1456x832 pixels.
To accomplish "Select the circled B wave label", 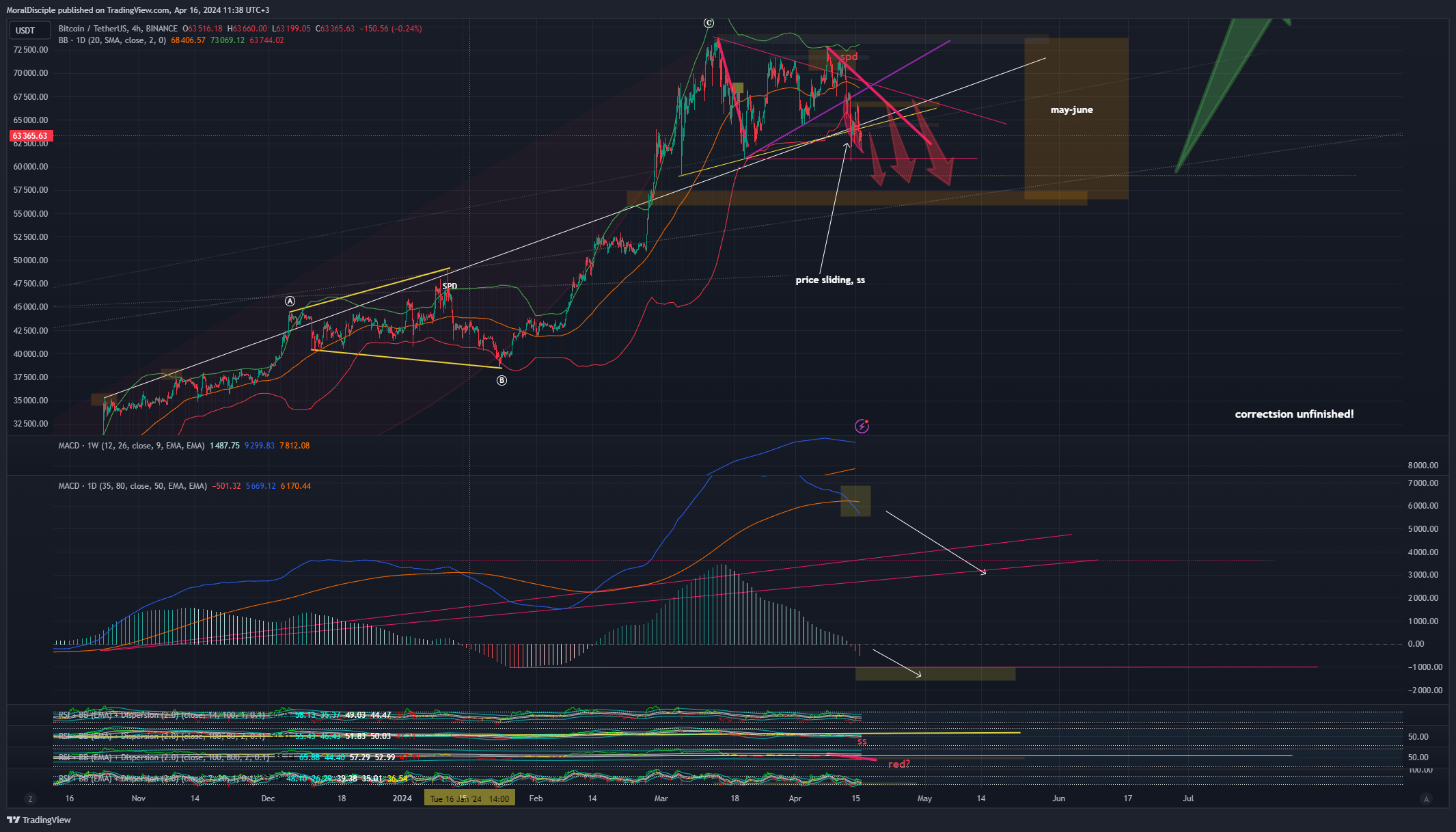I will [x=502, y=380].
